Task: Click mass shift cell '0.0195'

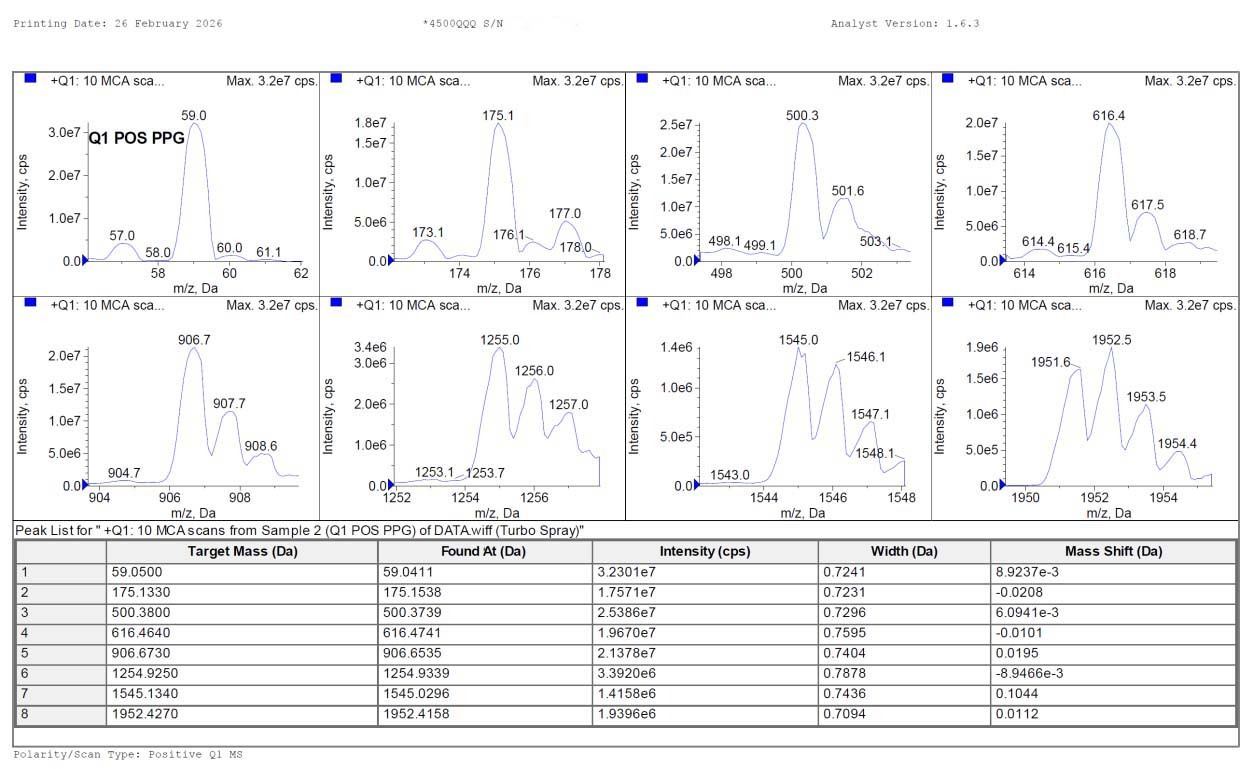Action: point(1113,653)
